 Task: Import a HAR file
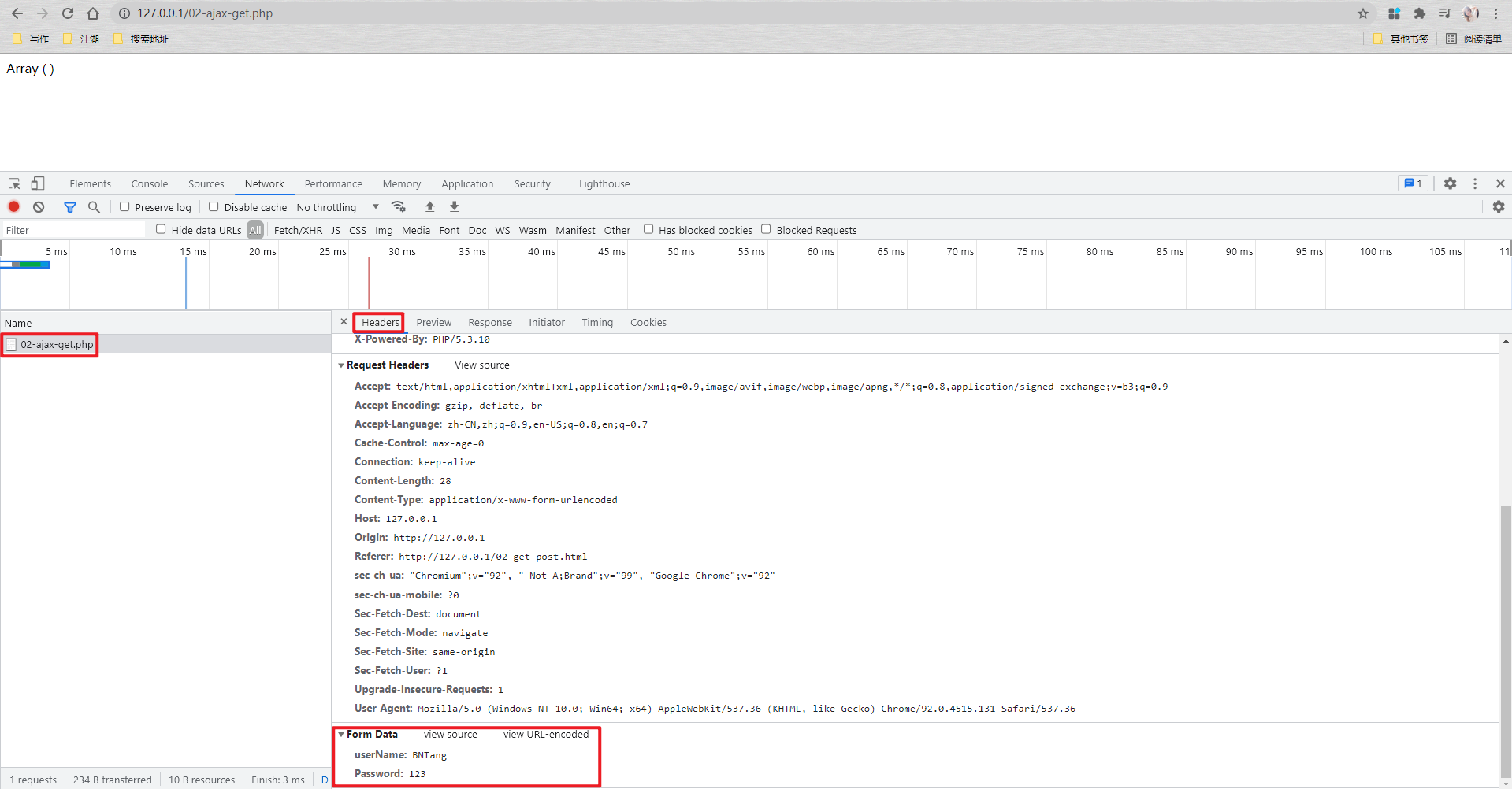tap(429, 206)
